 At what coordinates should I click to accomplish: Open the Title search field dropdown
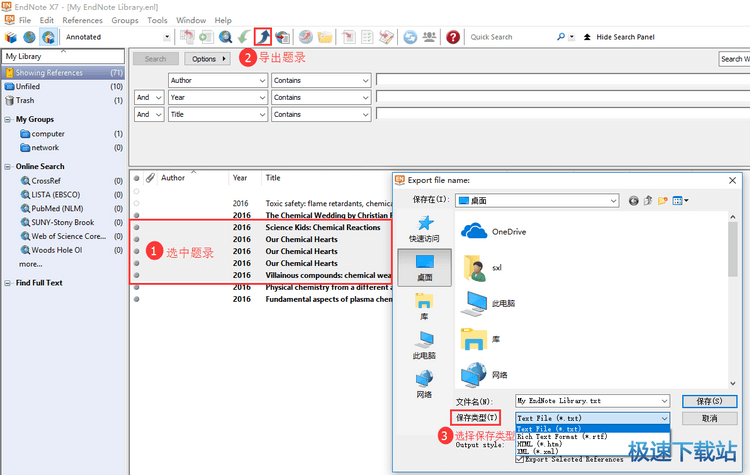click(x=262, y=115)
